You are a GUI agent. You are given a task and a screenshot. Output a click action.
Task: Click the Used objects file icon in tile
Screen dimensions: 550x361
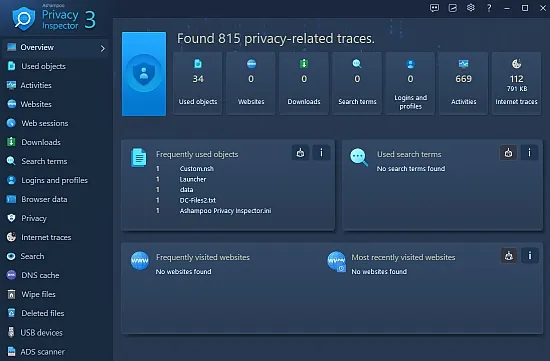point(198,64)
